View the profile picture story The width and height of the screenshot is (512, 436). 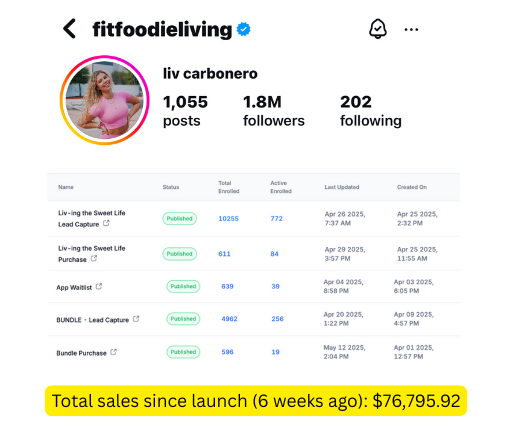pos(105,100)
